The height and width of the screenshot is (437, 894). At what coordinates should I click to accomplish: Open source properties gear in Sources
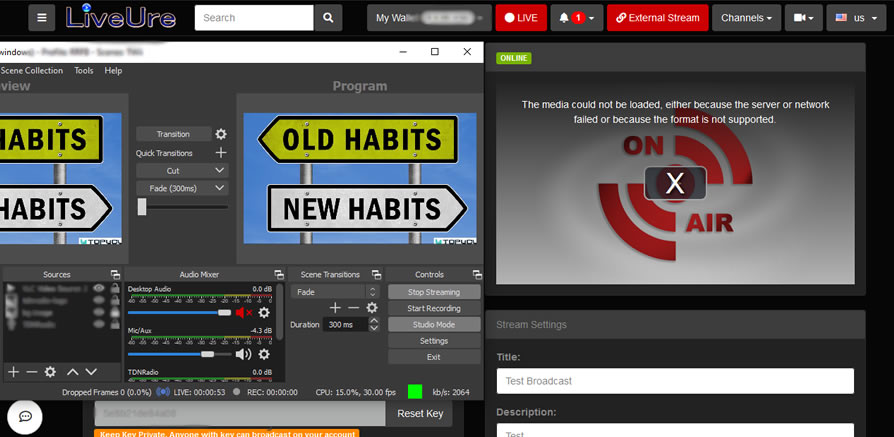(50, 372)
